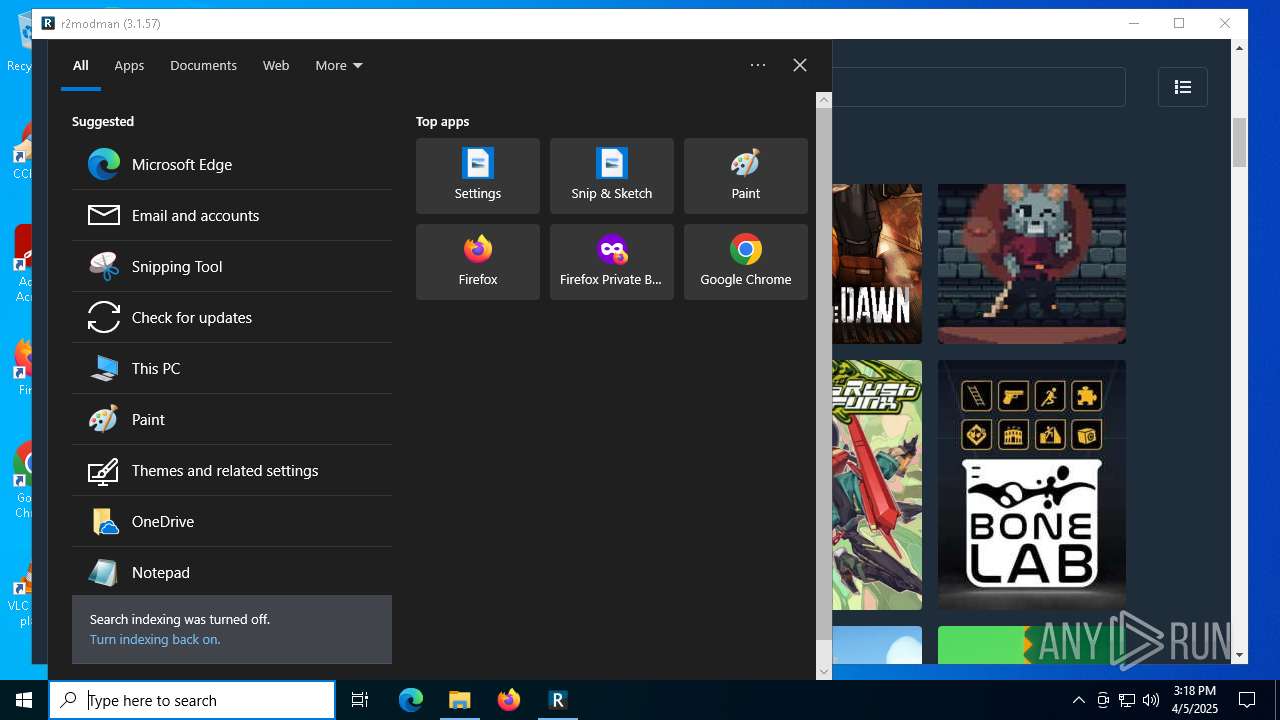Image resolution: width=1280 pixels, height=720 pixels.
Task: Click the taskbar clock showing 3:18 PM
Action: [1195, 700]
